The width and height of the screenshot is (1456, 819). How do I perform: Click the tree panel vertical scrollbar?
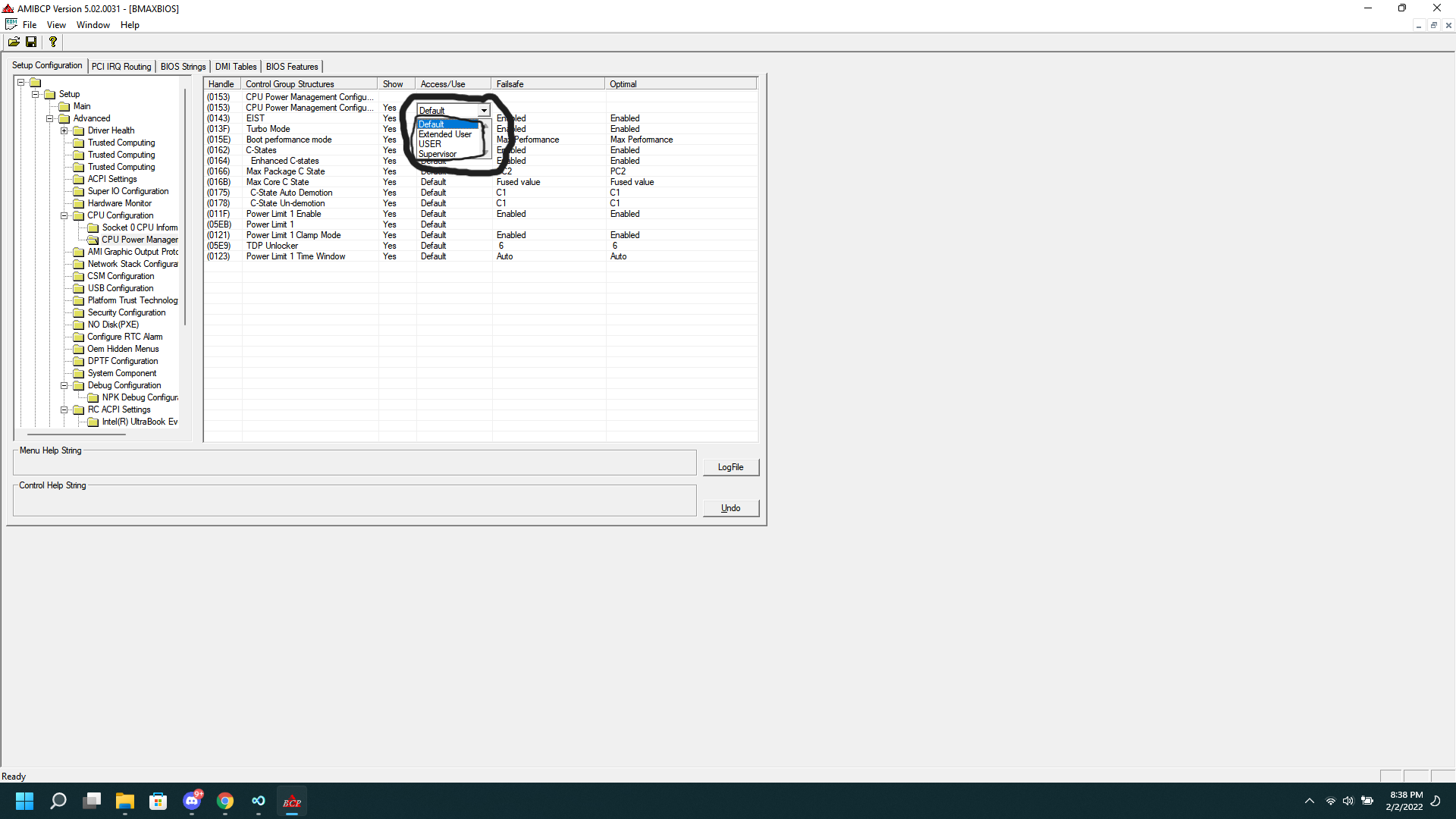(185, 207)
